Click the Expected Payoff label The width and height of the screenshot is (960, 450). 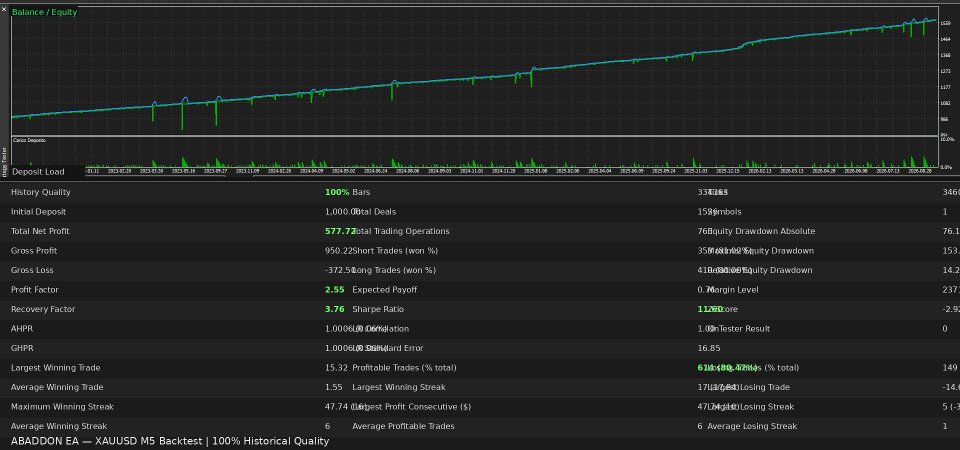[384, 290]
